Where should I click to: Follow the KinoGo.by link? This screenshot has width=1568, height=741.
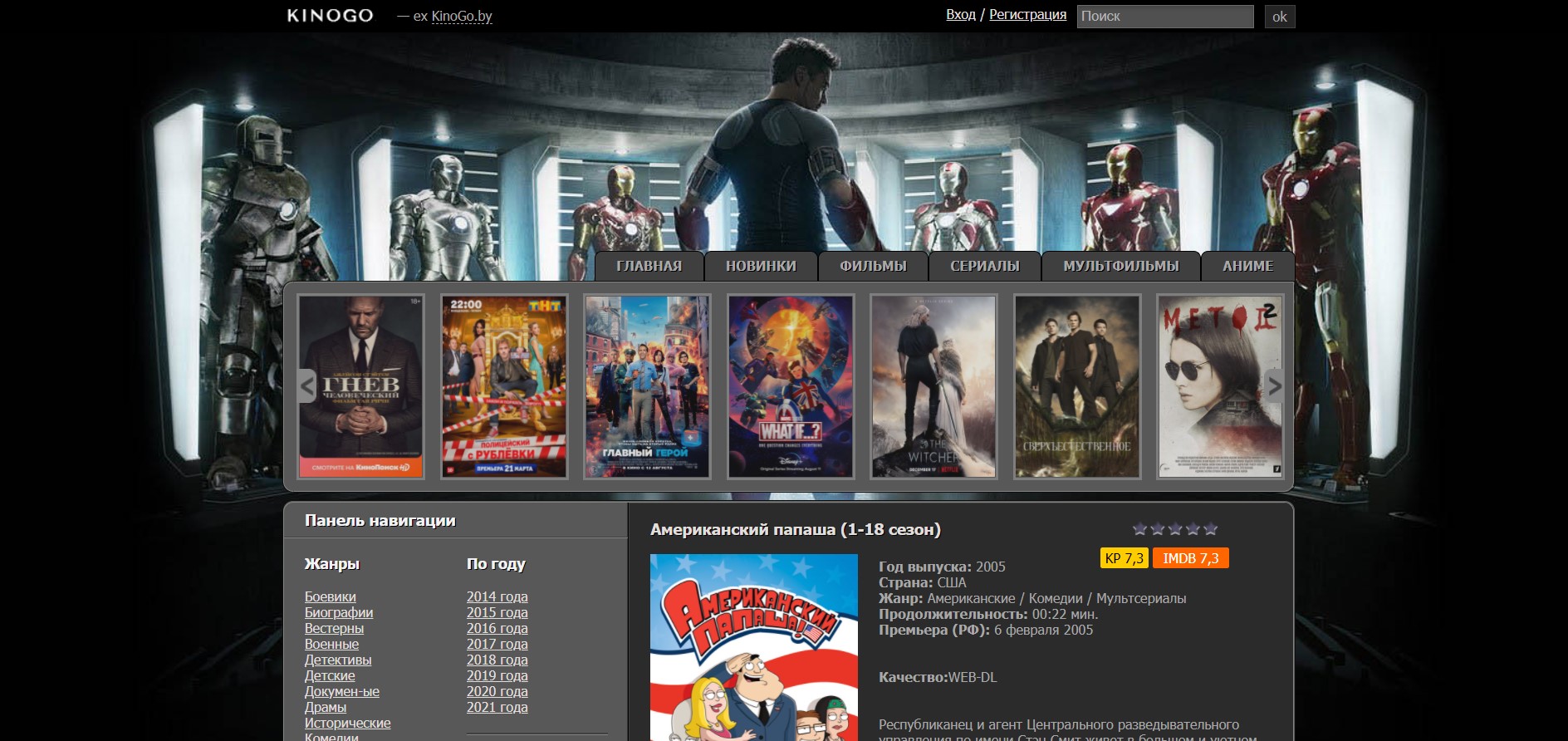click(x=462, y=16)
